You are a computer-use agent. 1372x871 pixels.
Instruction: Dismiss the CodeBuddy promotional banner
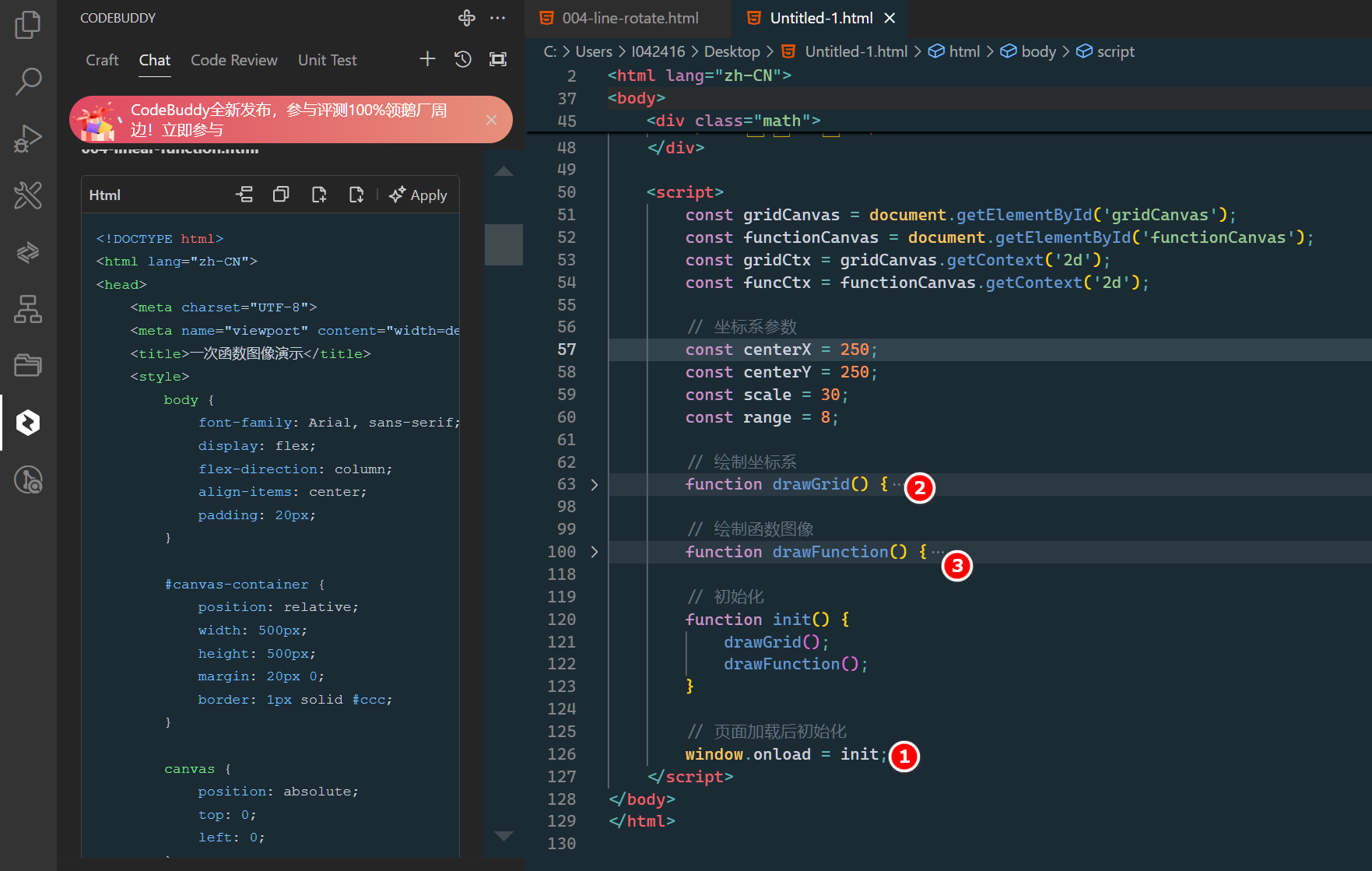[x=491, y=119]
